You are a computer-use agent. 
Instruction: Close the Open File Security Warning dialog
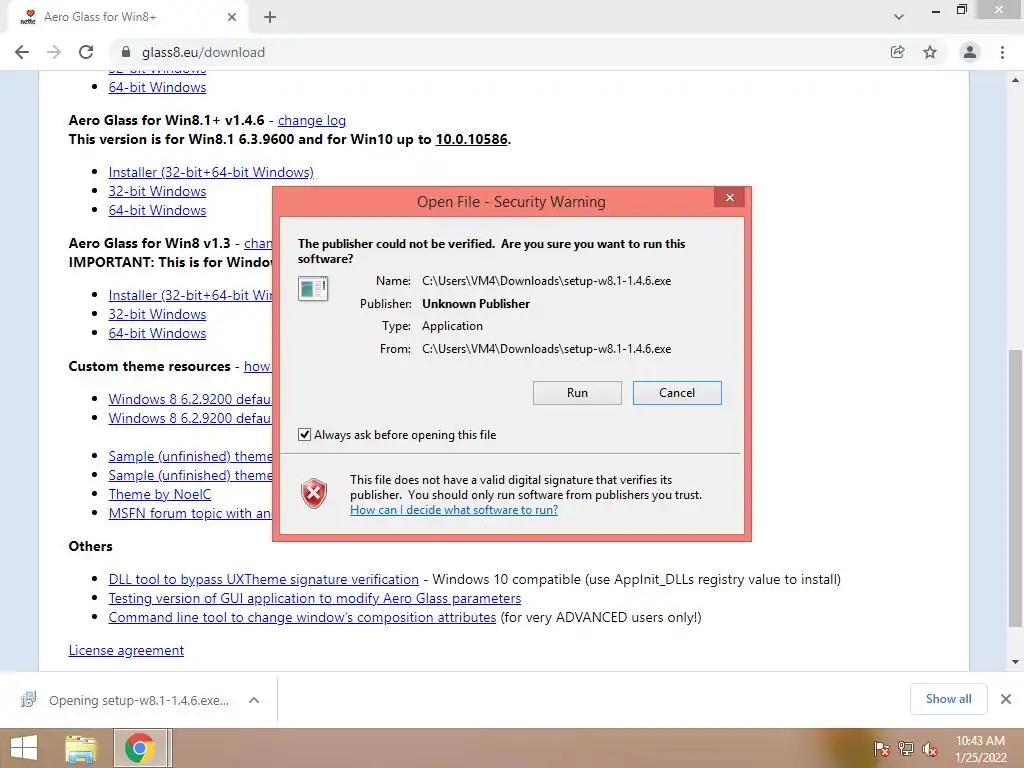729,197
